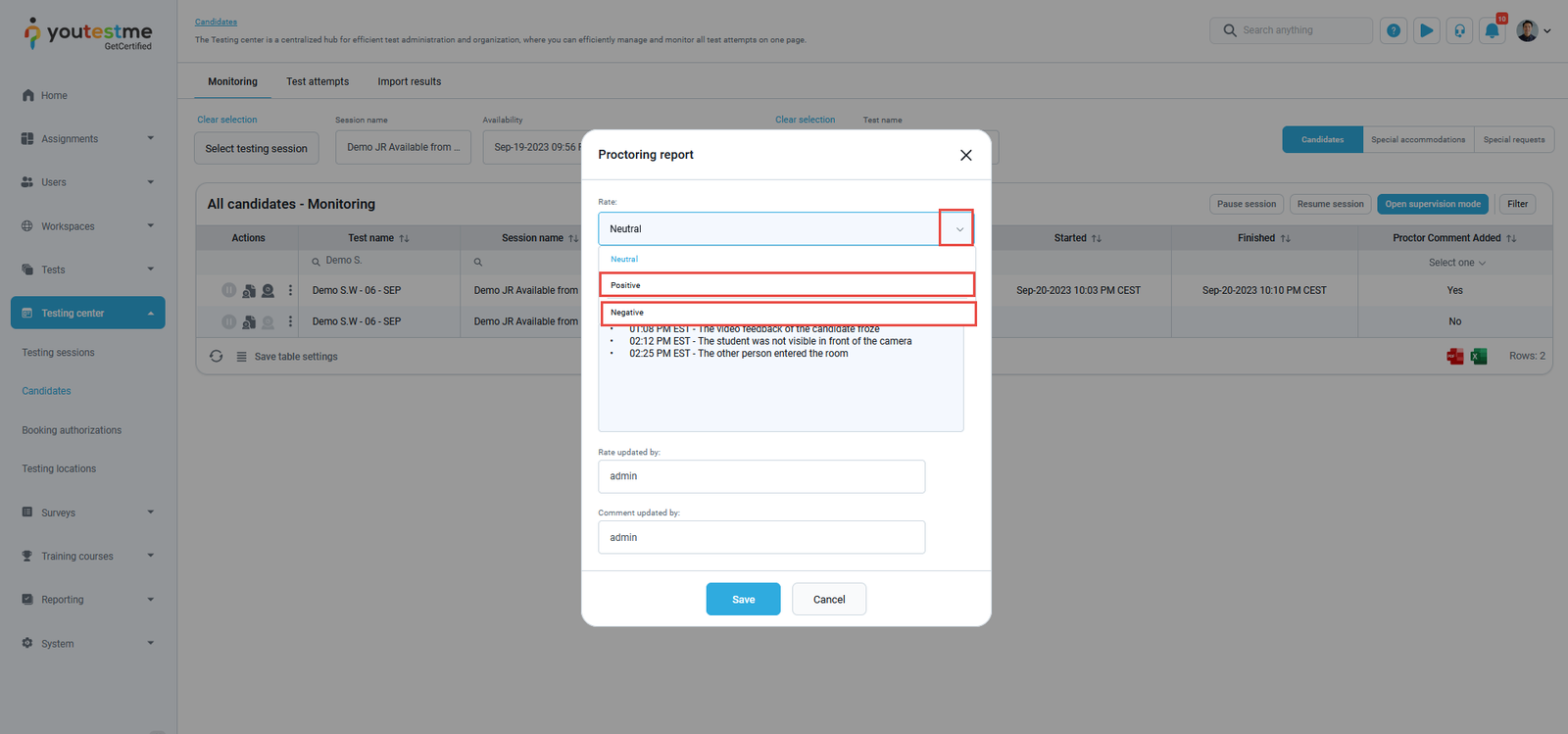Click the Save button

click(x=743, y=599)
